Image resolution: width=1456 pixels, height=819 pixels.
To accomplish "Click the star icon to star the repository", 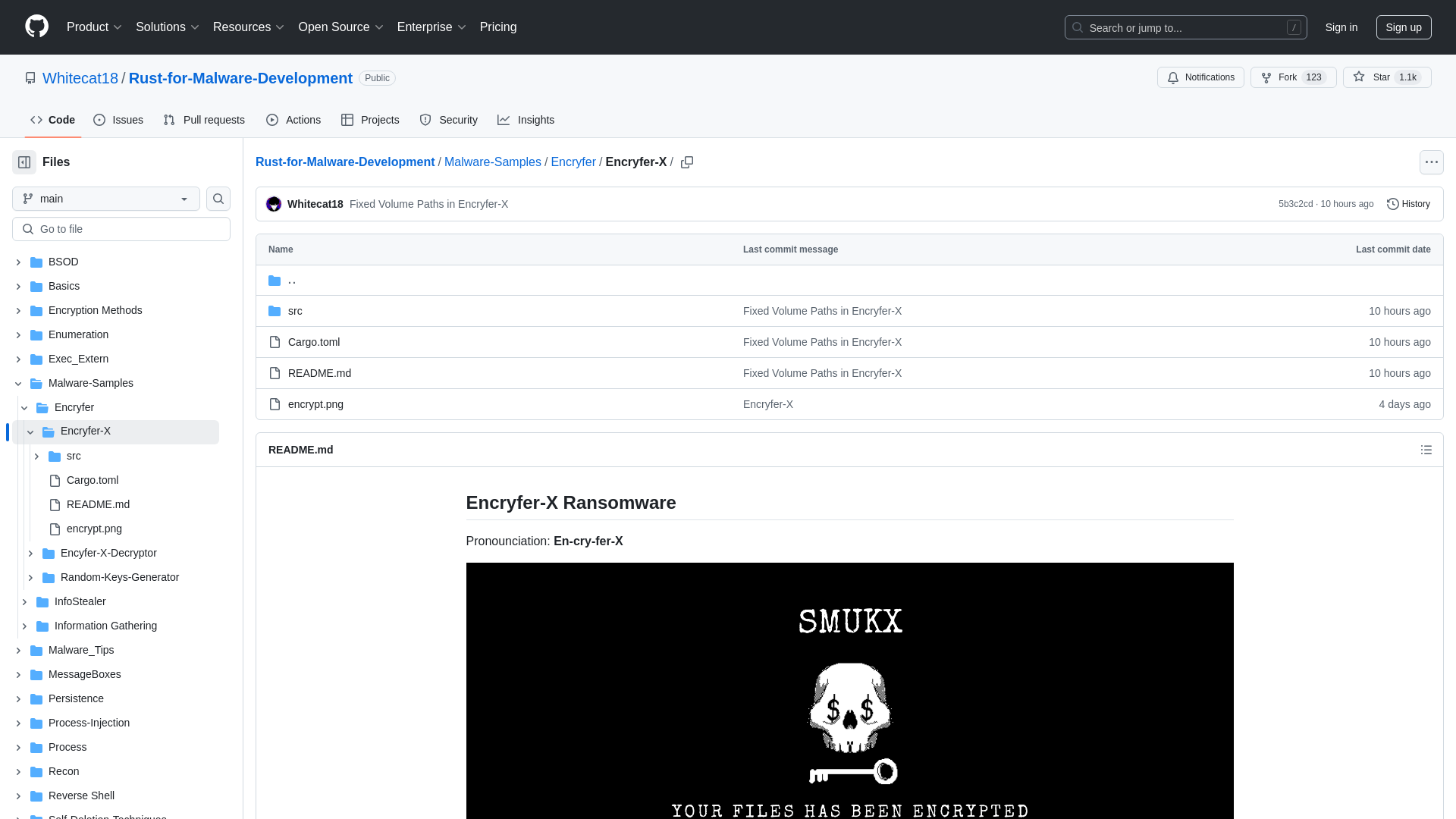I will click(1359, 77).
